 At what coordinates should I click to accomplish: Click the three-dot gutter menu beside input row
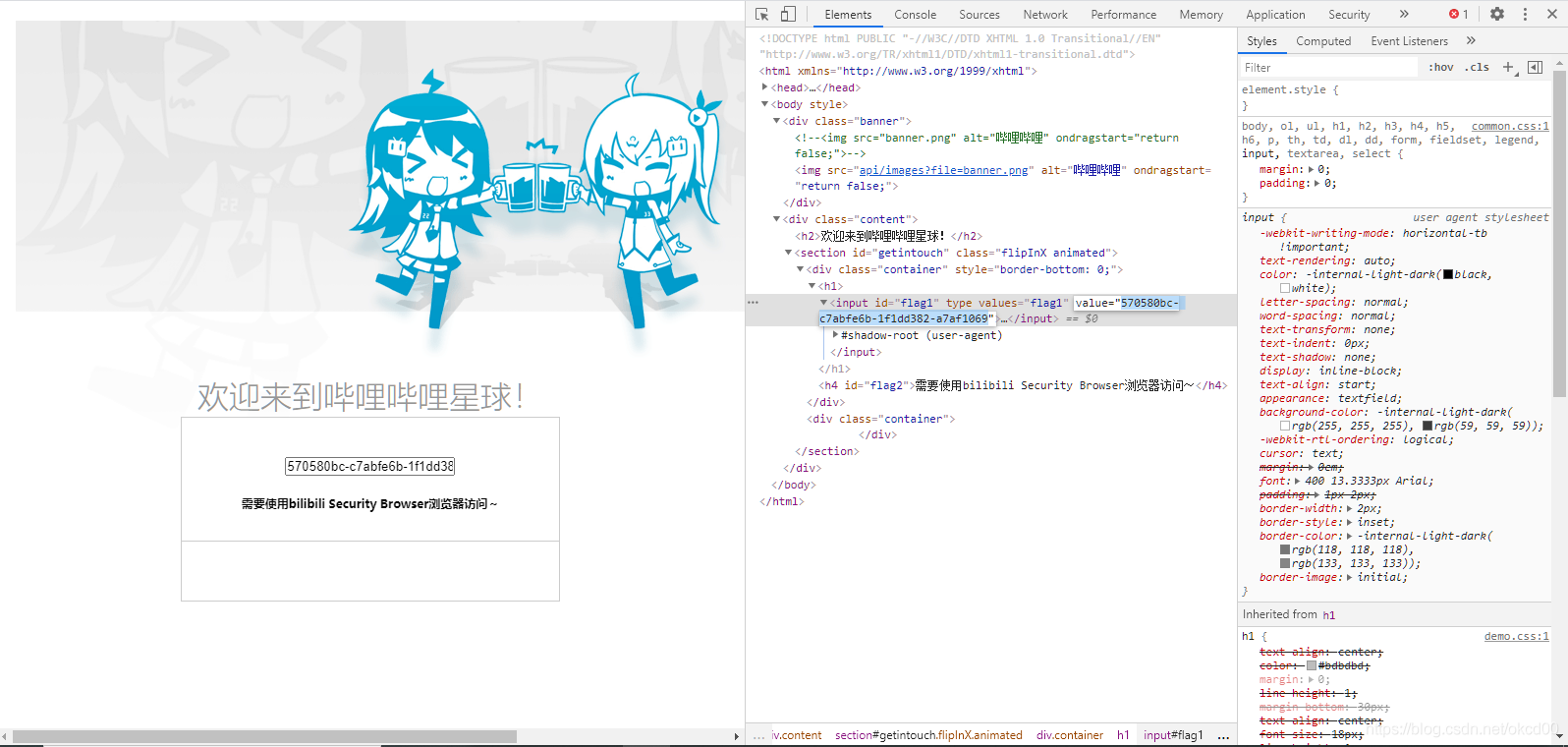coord(754,303)
